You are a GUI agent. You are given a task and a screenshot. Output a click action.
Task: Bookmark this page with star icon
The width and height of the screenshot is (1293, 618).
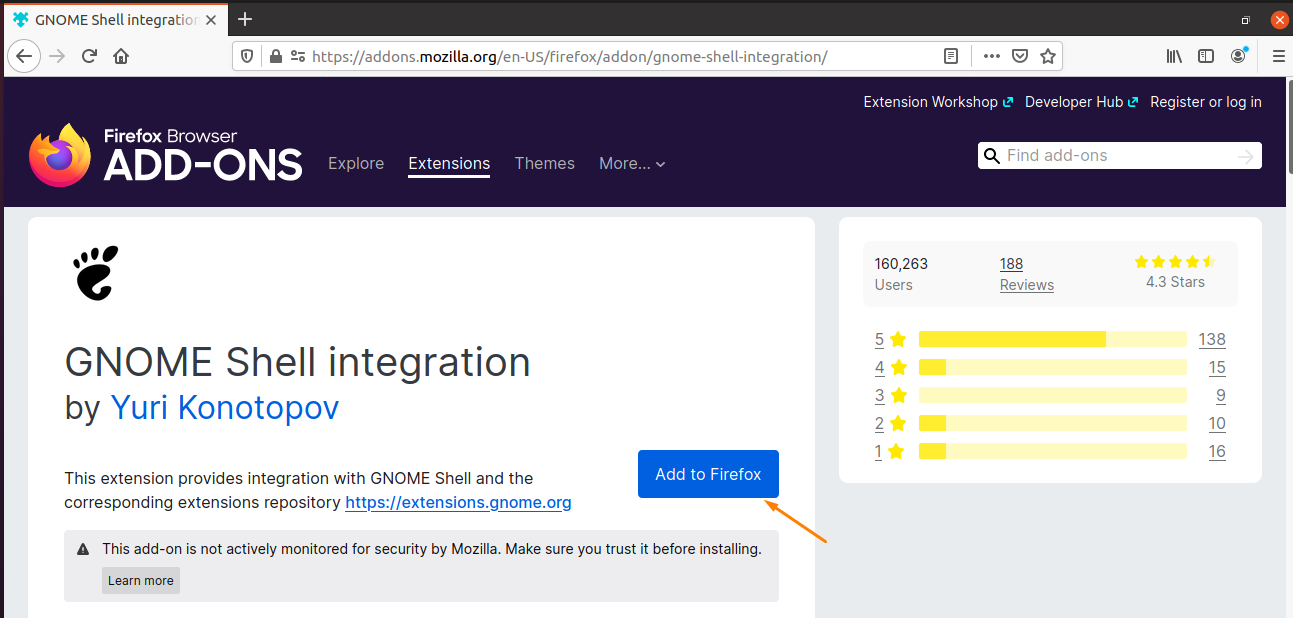click(x=1048, y=57)
